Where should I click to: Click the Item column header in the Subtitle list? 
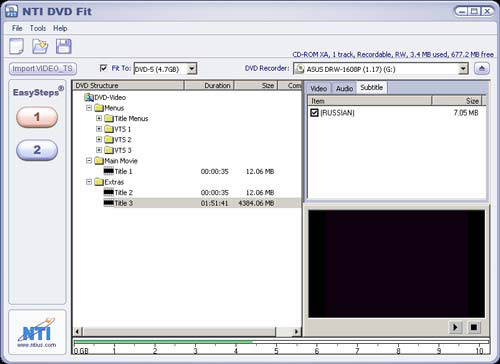[x=370, y=101]
